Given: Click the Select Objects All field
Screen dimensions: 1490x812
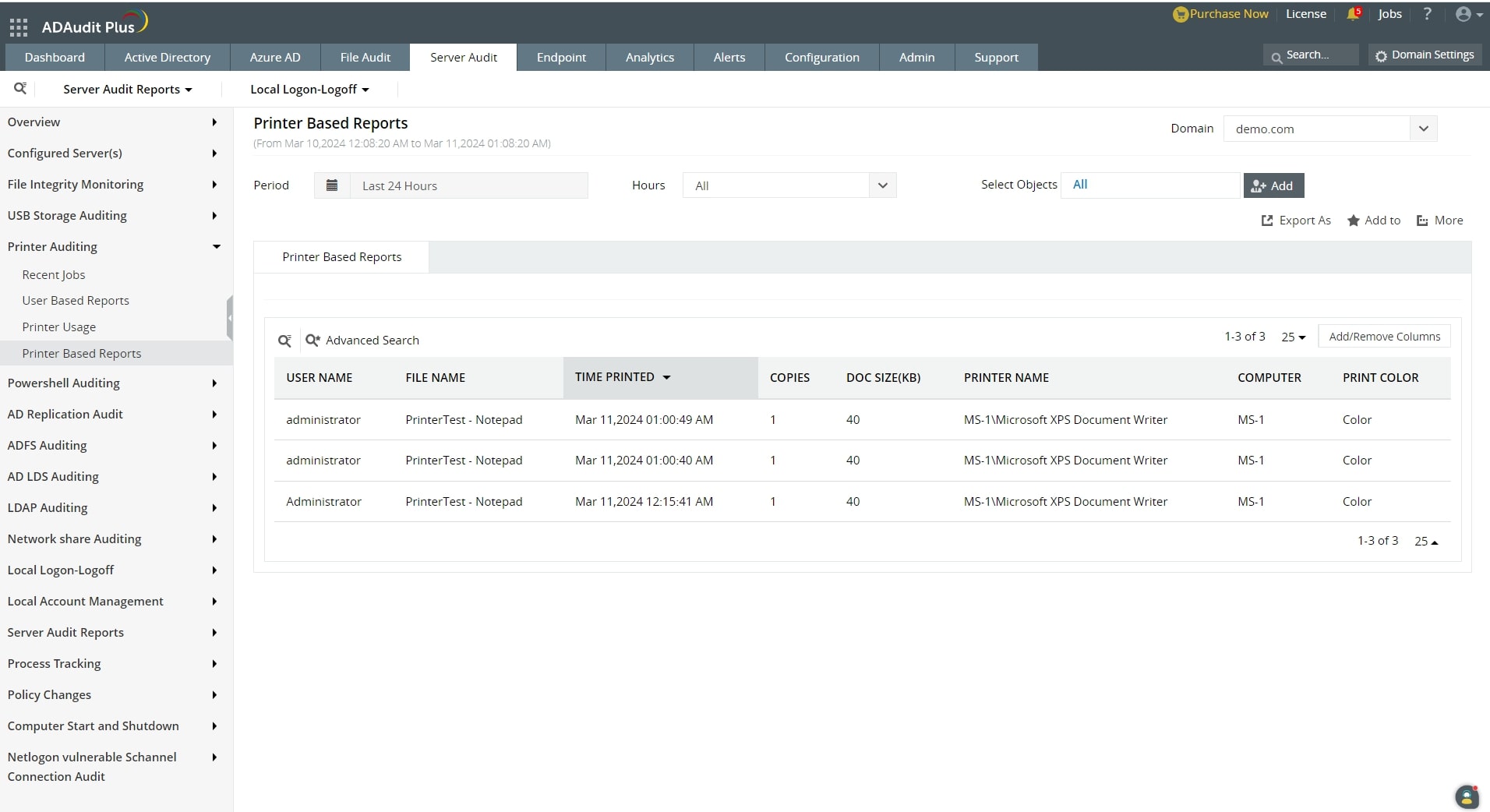Looking at the screenshot, I should click(1150, 185).
